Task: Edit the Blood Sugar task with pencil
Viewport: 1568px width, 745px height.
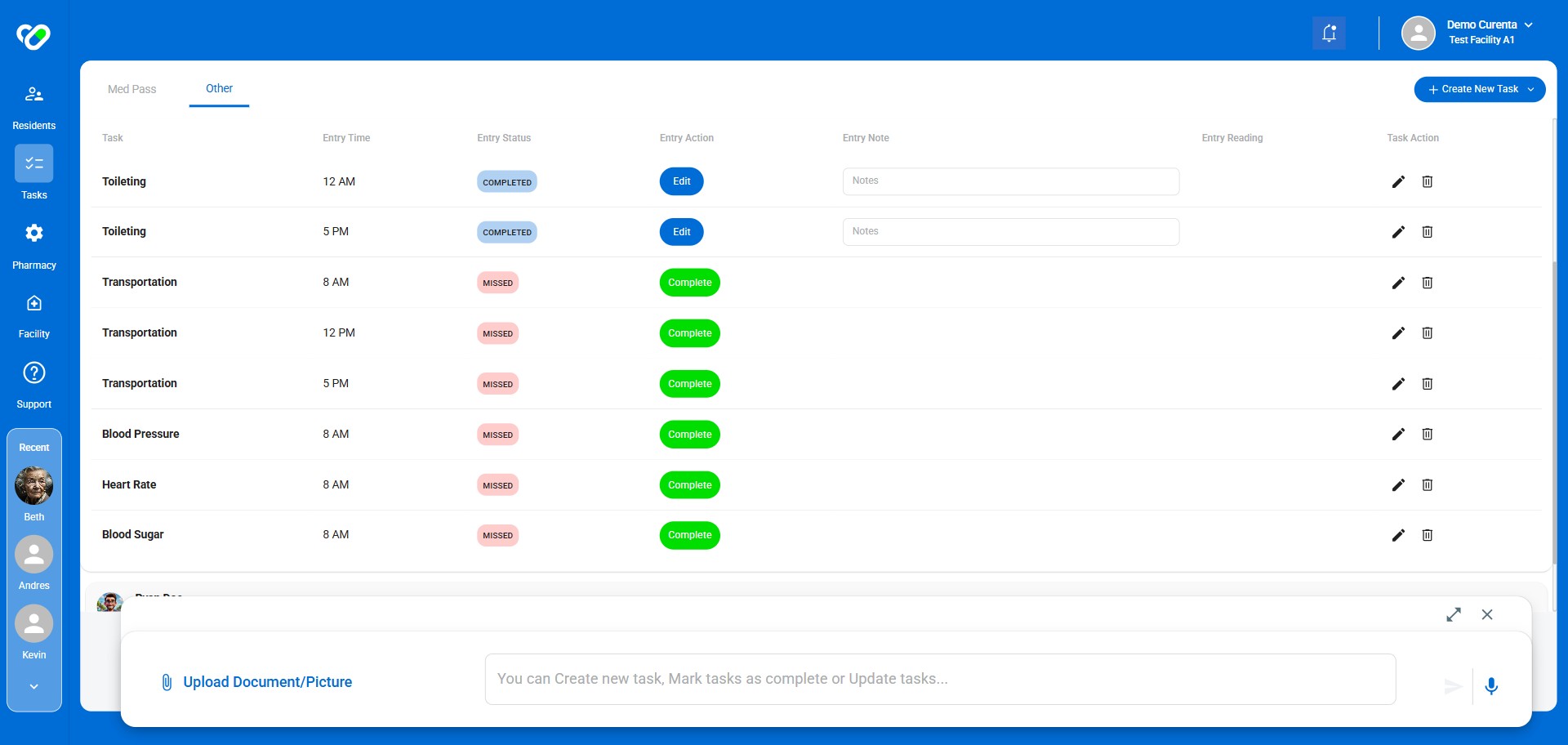Action: point(1398,535)
